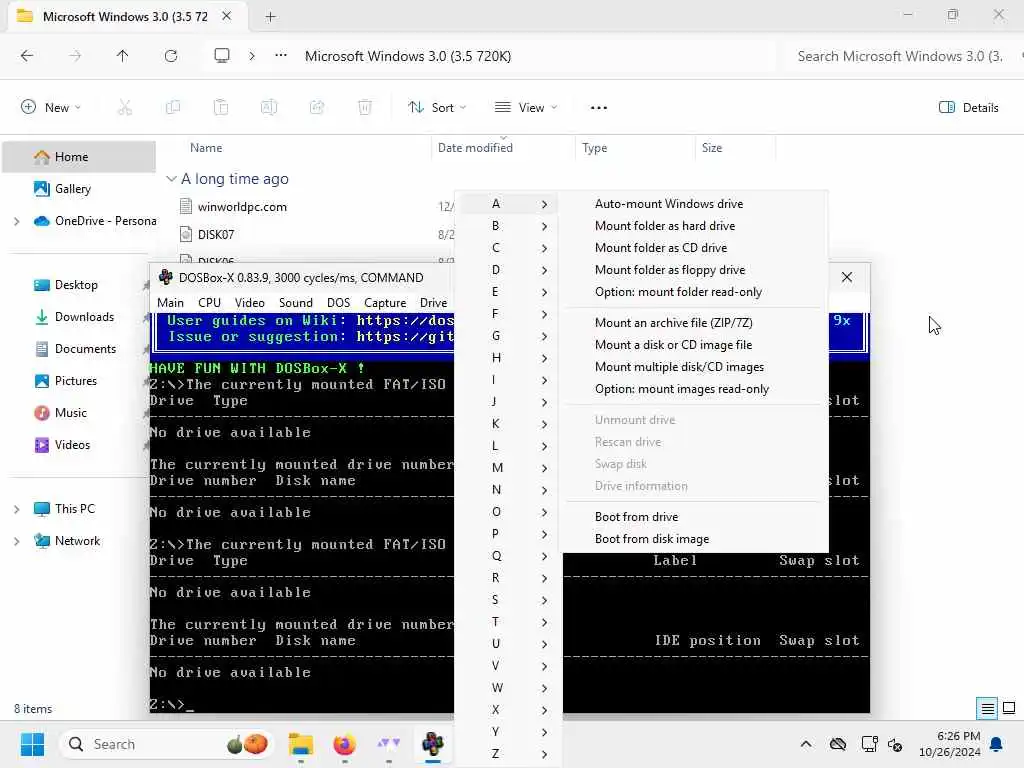Click the address bar ellipsis for hidden path
Image resolution: width=1024 pixels, height=768 pixels.
pyautogui.click(x=281, y=56)
